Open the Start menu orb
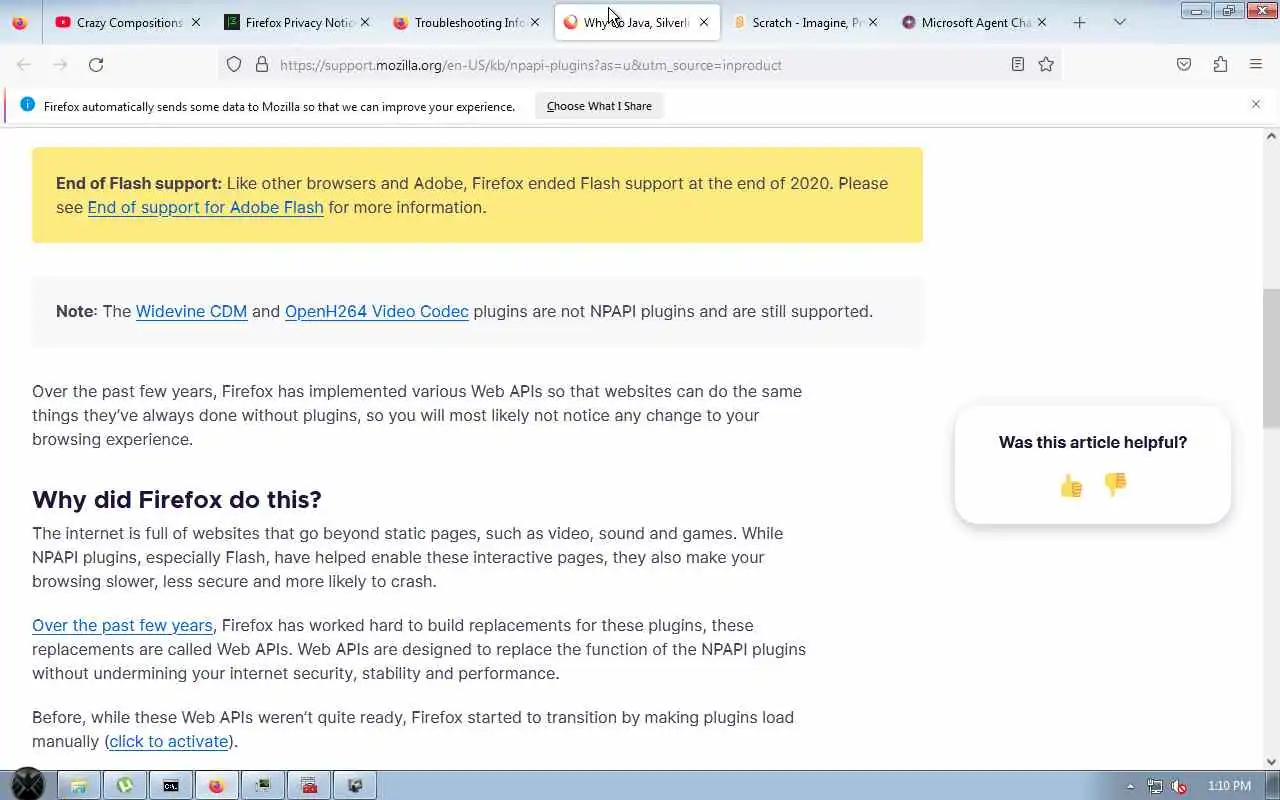This screenshot has height=800, width=1280. (x=27, y=785)
